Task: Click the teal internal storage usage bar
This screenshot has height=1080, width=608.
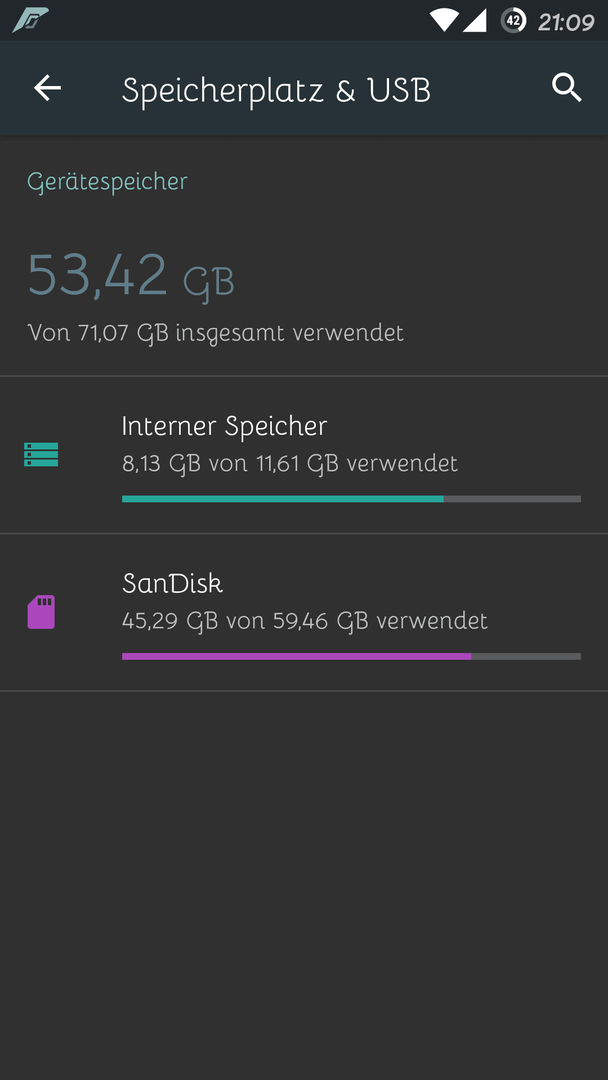Action: click(x=282, y=499)
